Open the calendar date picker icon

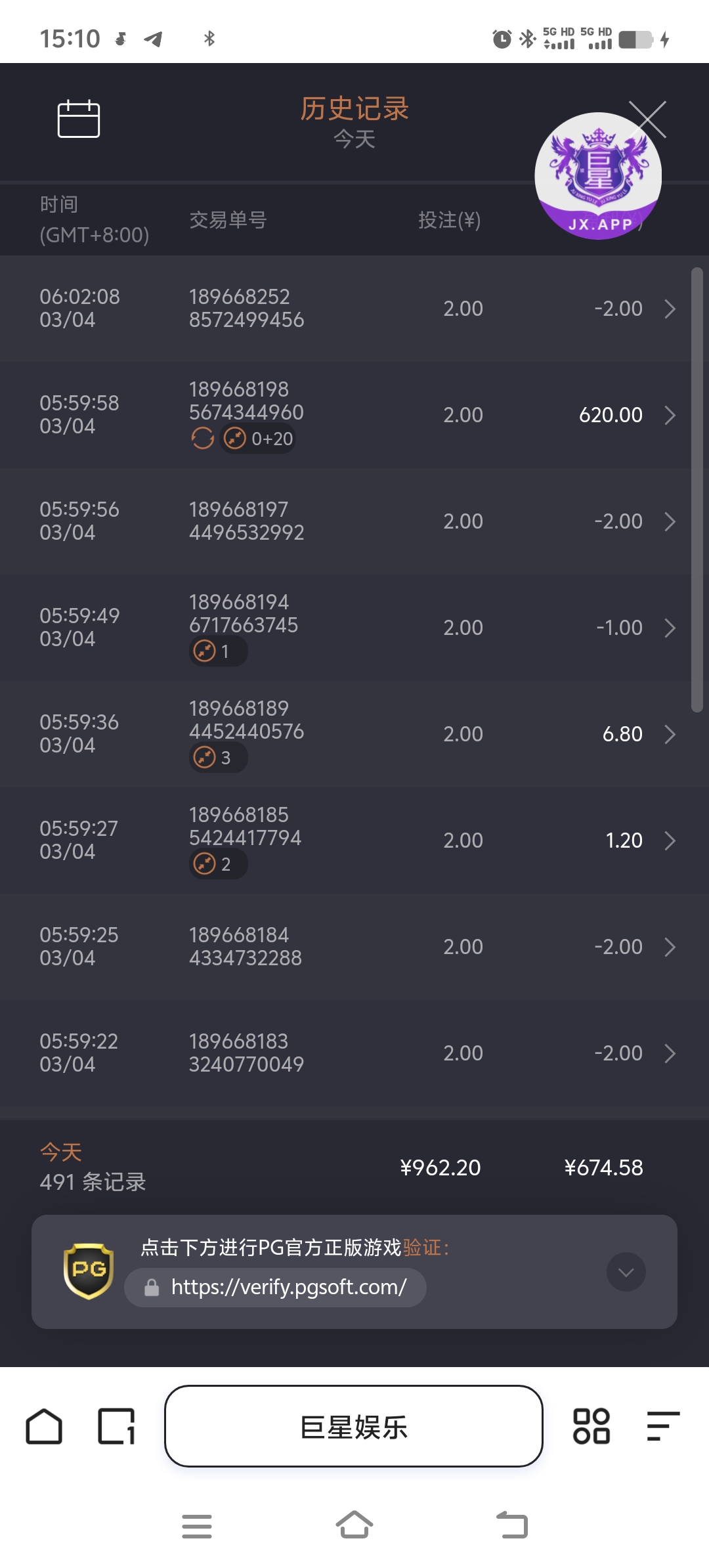(78, 119)
